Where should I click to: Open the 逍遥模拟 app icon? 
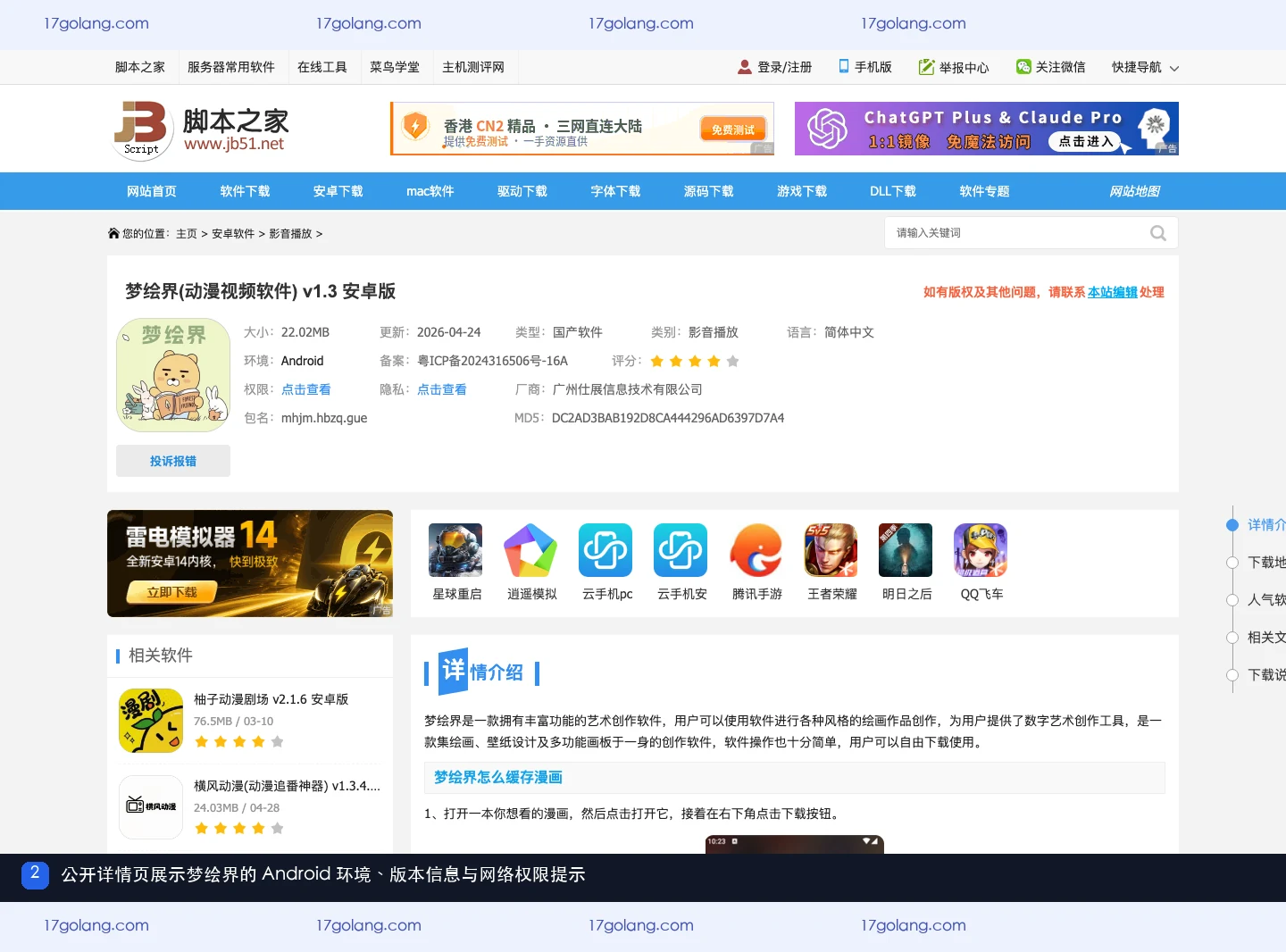pos(530,550)
